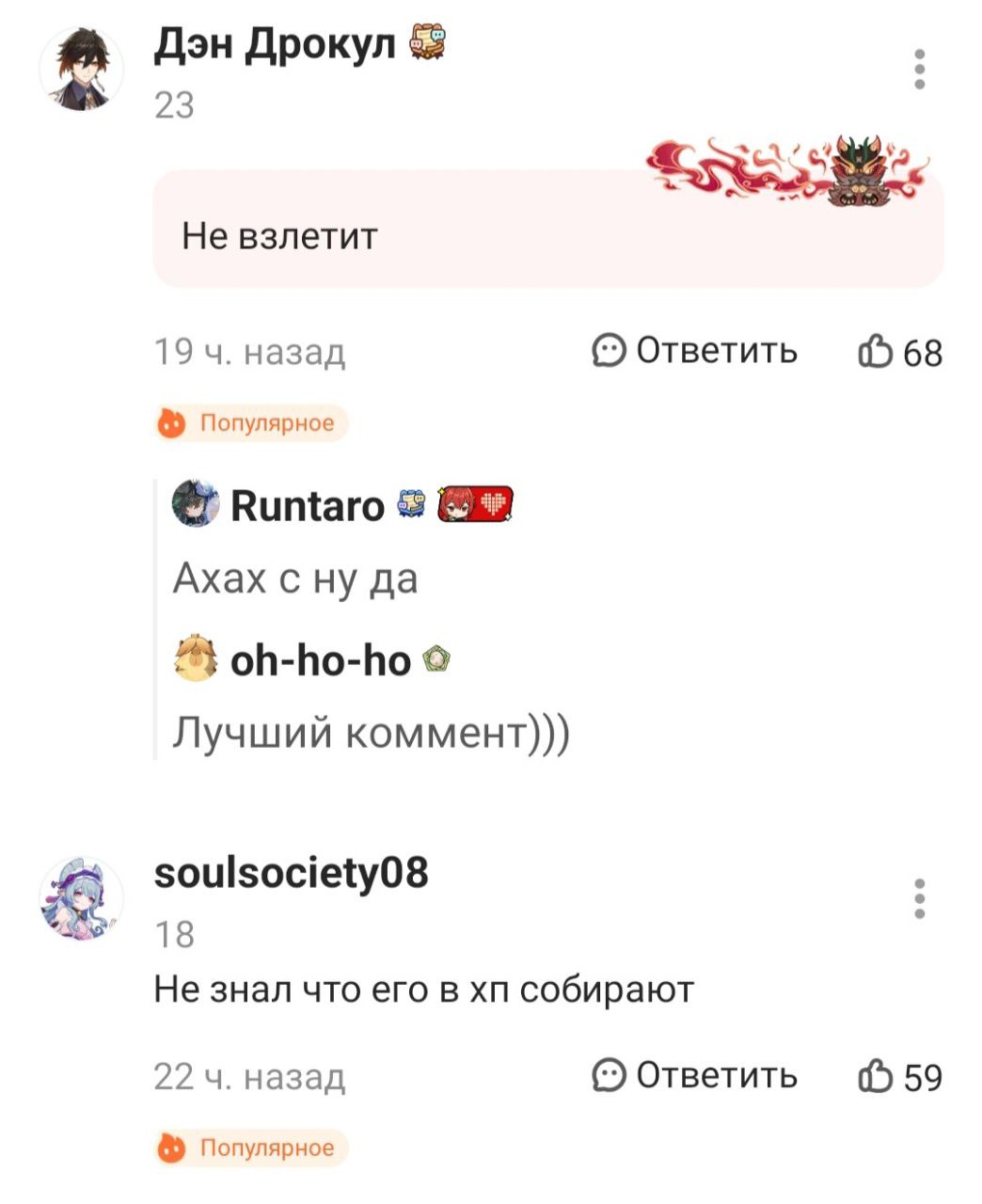The width and height of the screenshot is (982, 1204).
Task: Like the soulsociety08 comment with 59 likes
Action: pos(899,1077)
